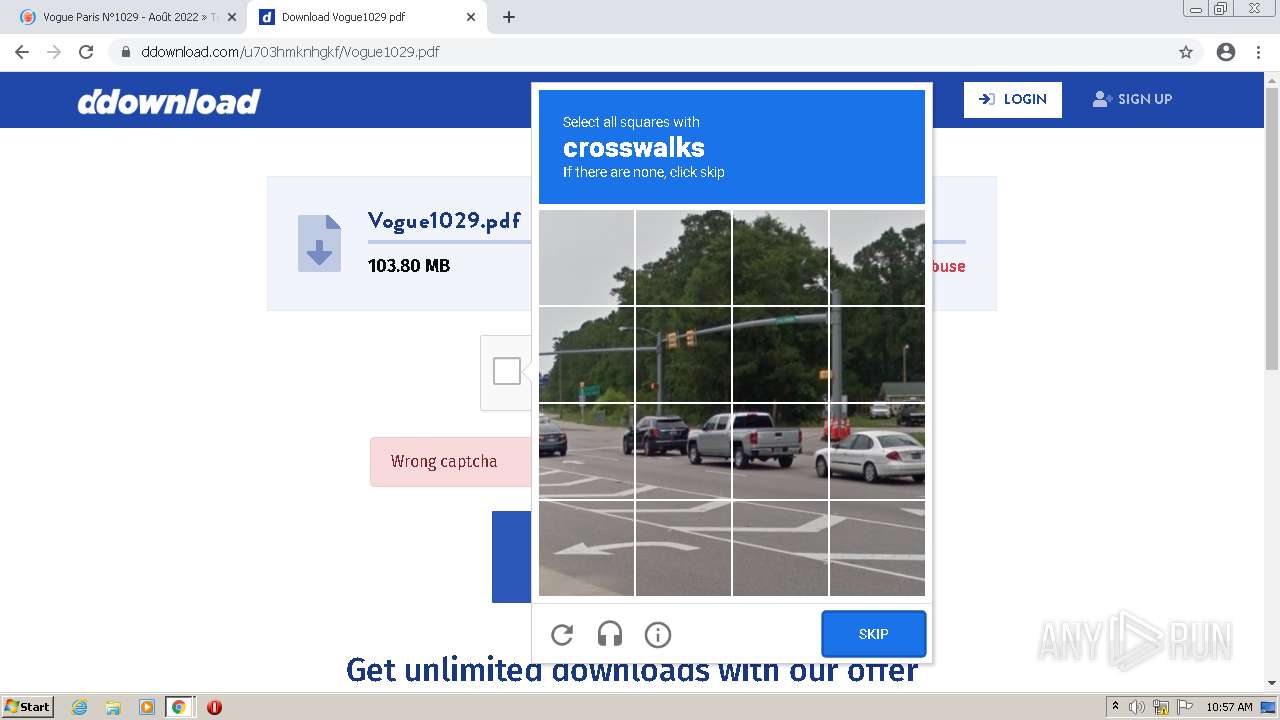Viewport: 1280px width, 720px height.
Task: Tick the captcha checkbox beside the challenge
Action: [507, 371]
